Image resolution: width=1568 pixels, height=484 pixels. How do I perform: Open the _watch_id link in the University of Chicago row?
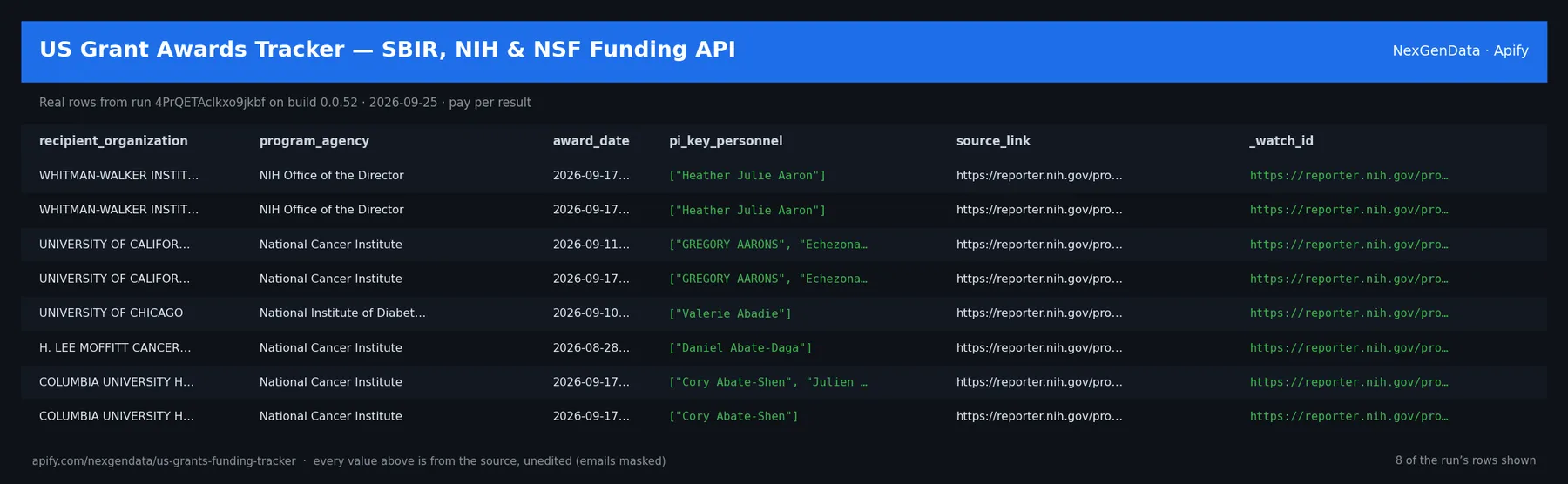[x=1348, y=313]
